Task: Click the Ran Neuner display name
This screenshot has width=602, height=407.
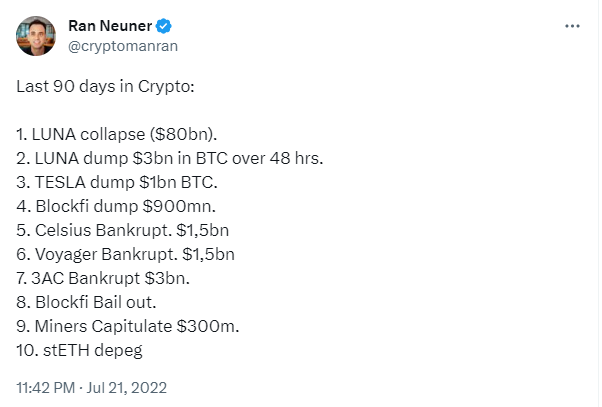Action: pyautogui.click(x=110, y=26)
